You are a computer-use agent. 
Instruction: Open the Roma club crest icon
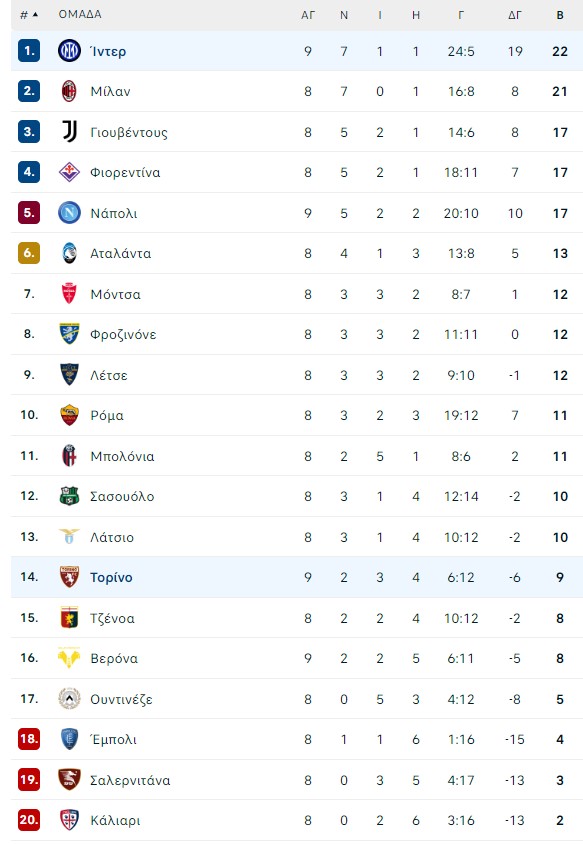[x=69, y=415]
